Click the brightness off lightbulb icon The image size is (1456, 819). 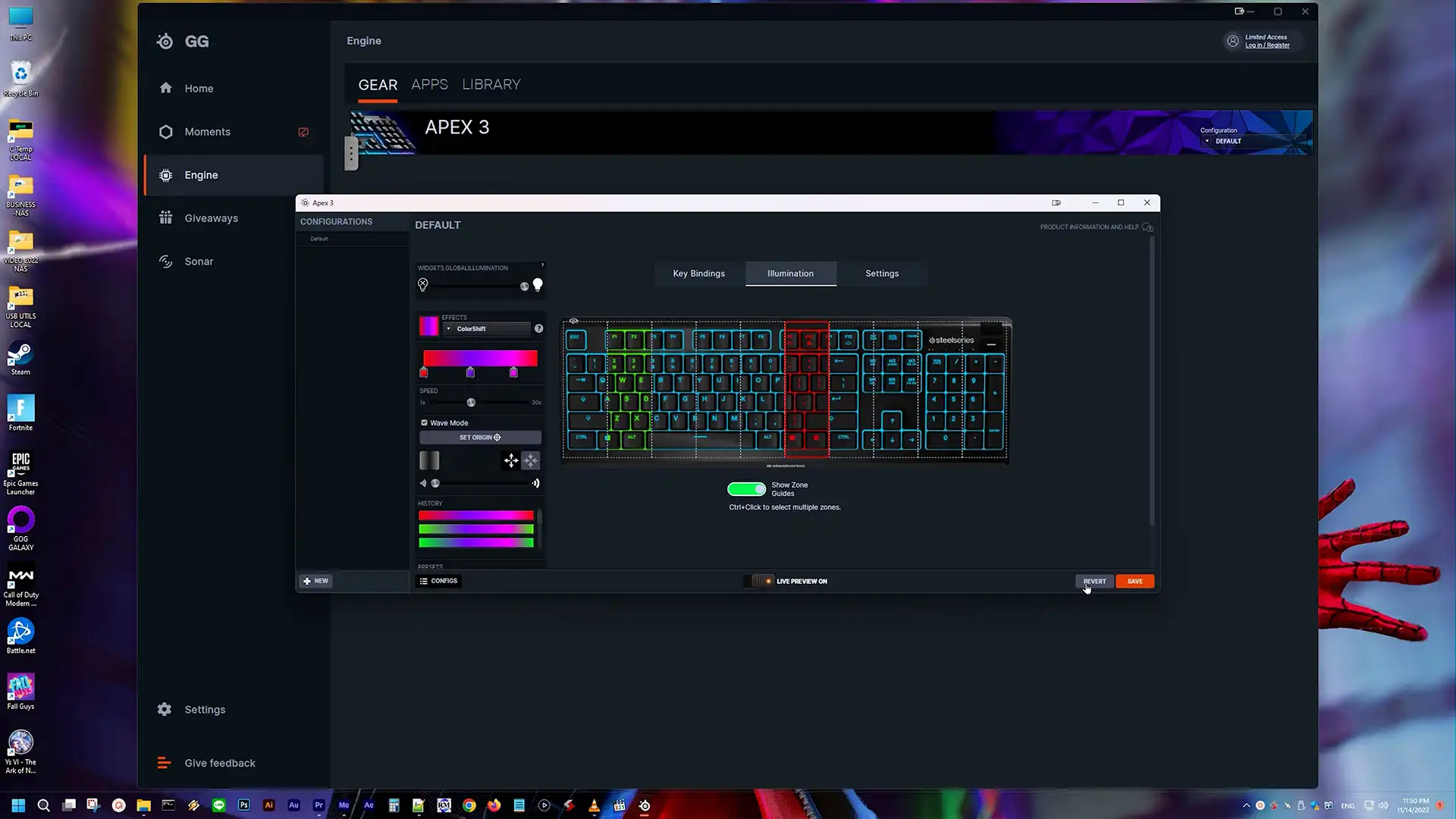pyautogui.click(x=423, y=284)
